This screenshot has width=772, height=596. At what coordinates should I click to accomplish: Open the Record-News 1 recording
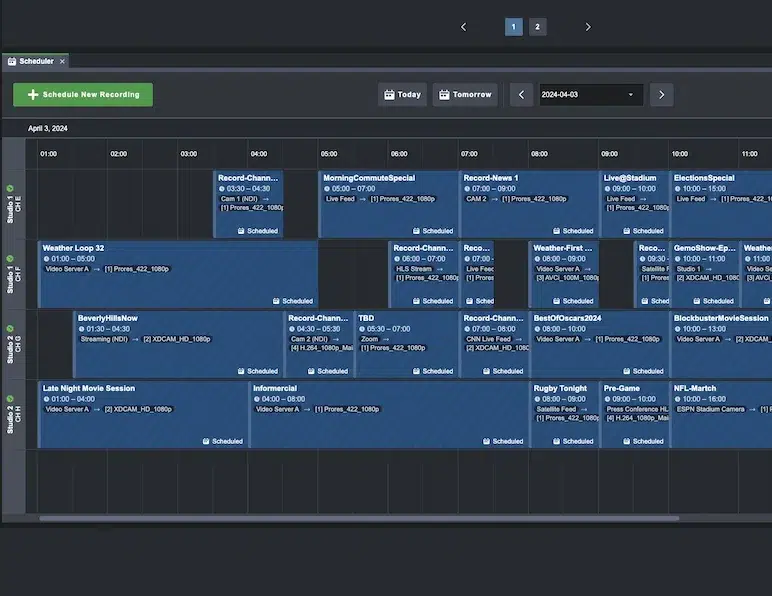coord(528,204)
